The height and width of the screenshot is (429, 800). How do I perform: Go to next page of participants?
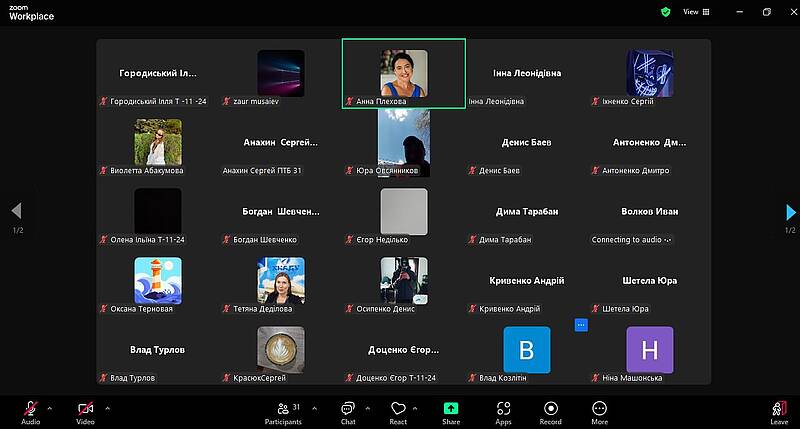791,212
